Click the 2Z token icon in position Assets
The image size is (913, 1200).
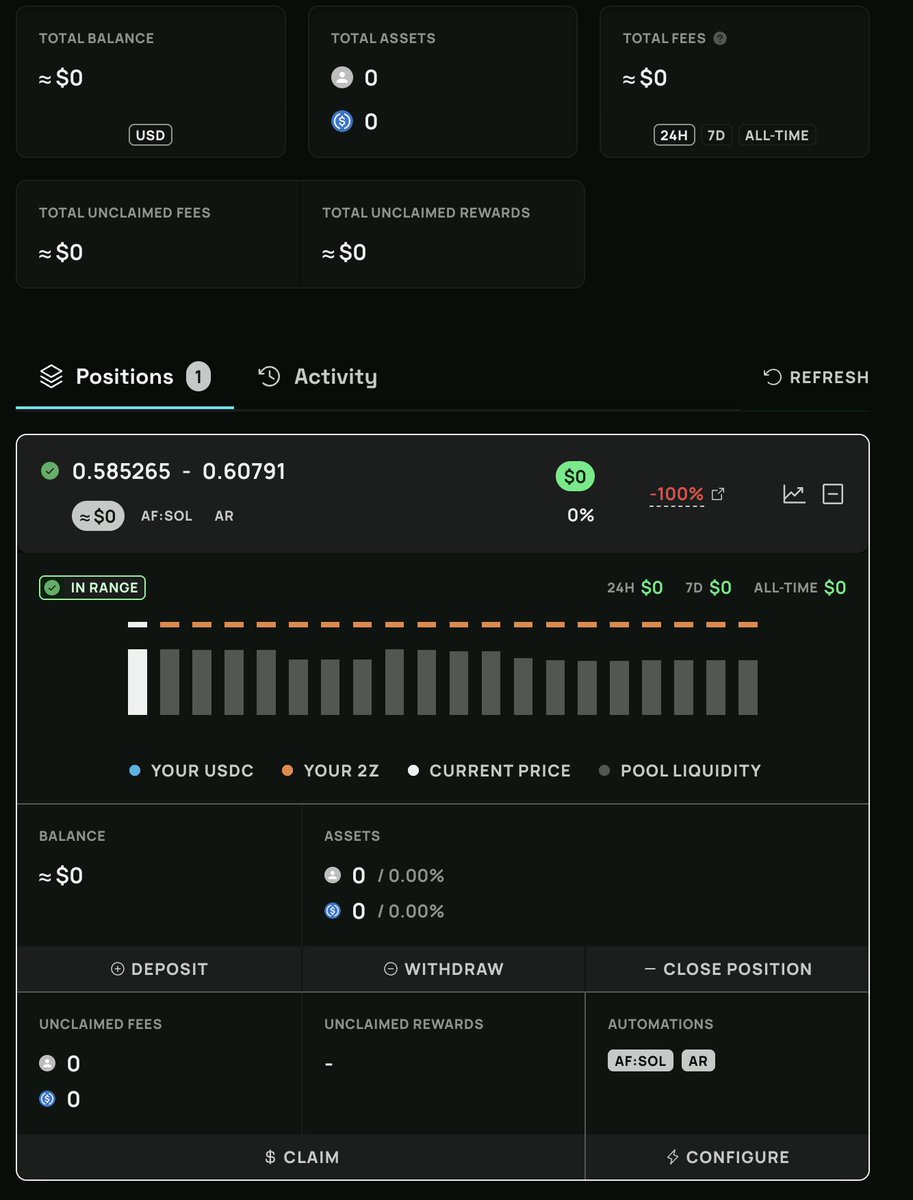pos(333,875)
